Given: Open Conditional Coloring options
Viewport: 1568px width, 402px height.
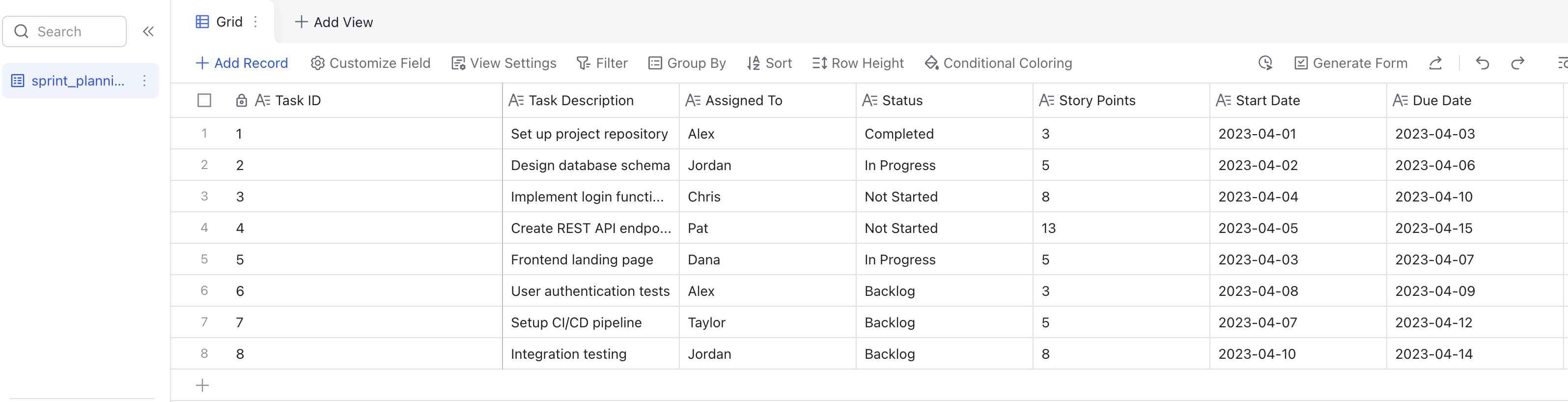Looking at the screenshot, I should tap(998, 63).
